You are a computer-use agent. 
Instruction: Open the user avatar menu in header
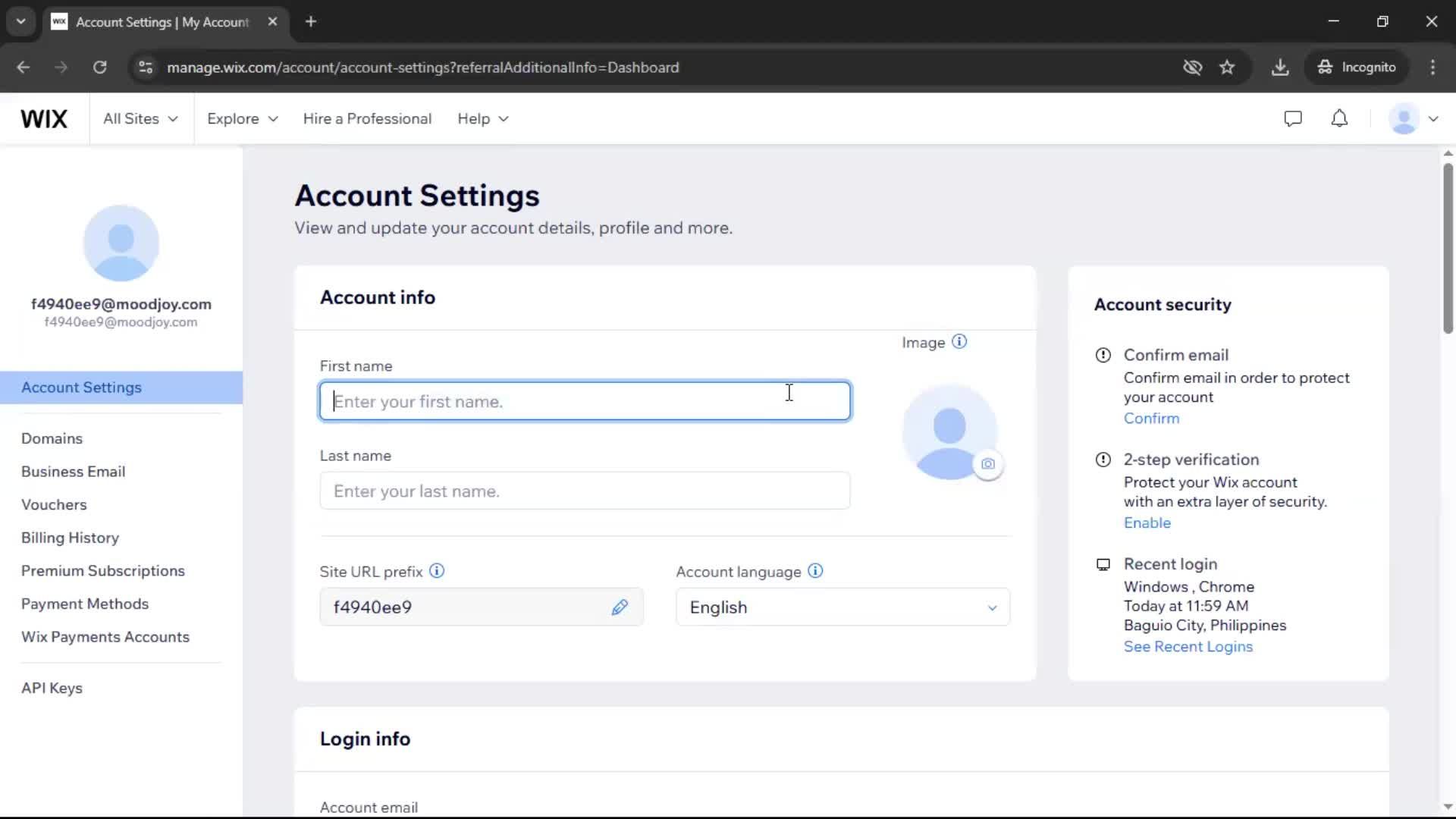click(x=1404, y=119)
